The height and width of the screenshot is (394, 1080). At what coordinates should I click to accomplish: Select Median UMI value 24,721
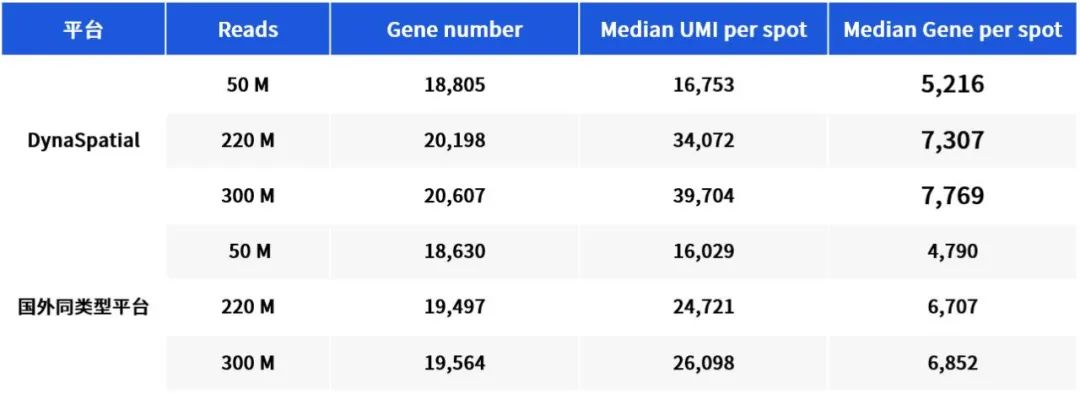pos(703,307)
